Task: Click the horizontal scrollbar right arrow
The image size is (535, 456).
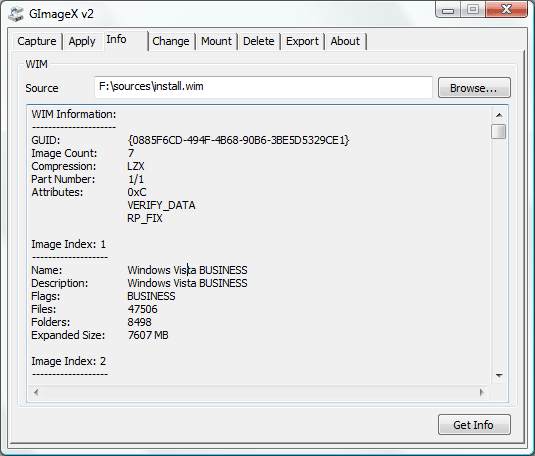Action: [482, 392]
